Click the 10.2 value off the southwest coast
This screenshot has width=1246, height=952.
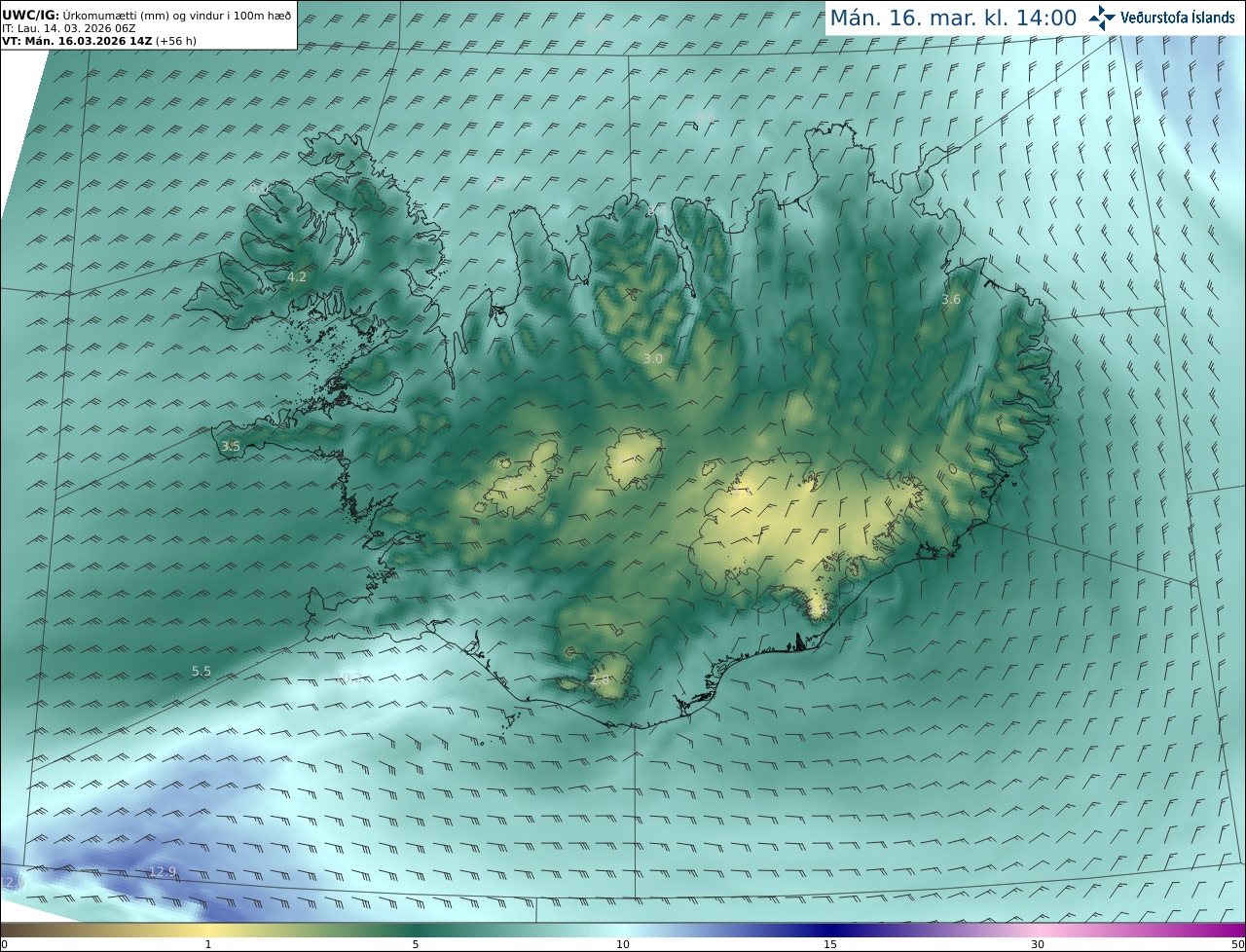pos(349,677)
